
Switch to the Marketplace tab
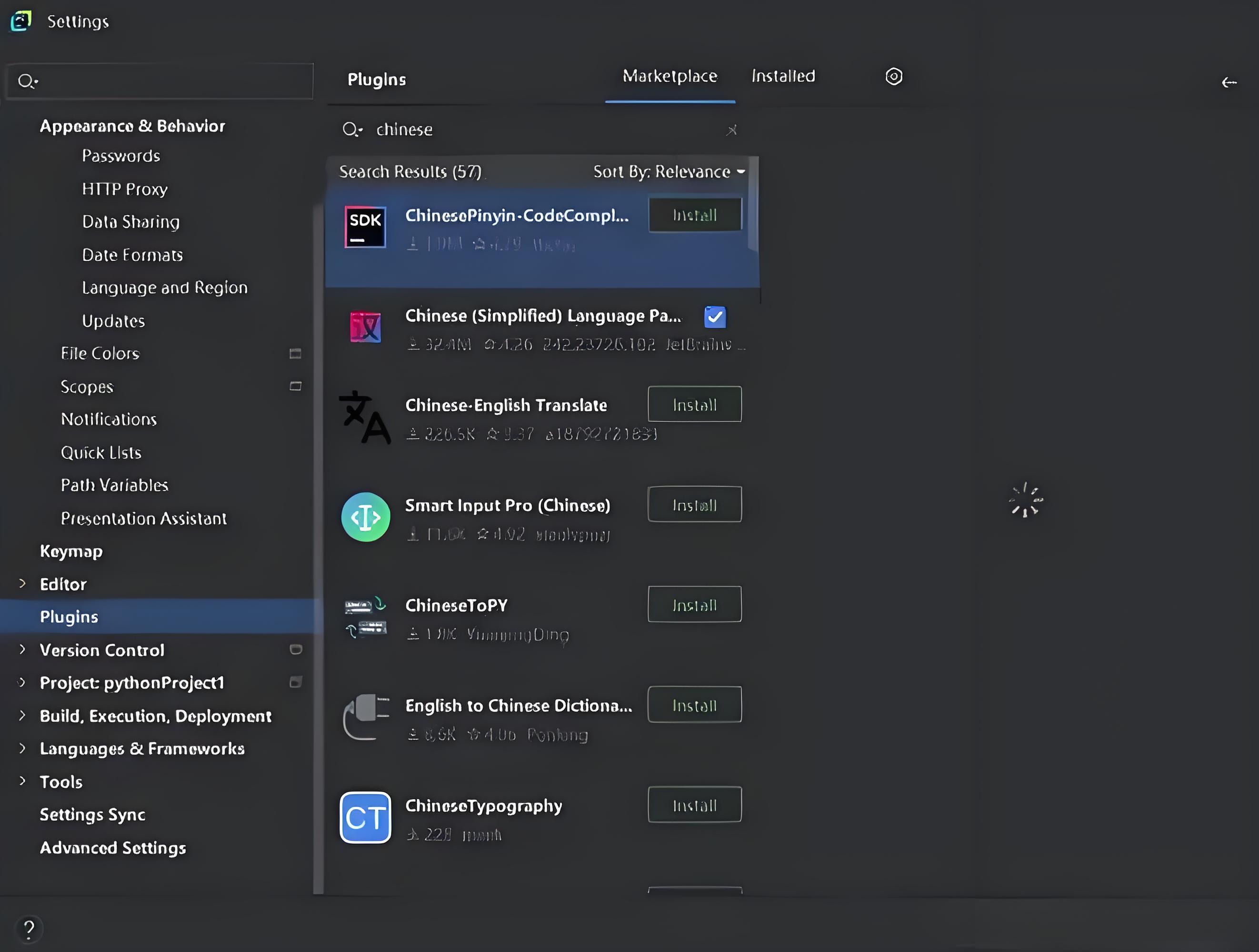tap(670, 76)
